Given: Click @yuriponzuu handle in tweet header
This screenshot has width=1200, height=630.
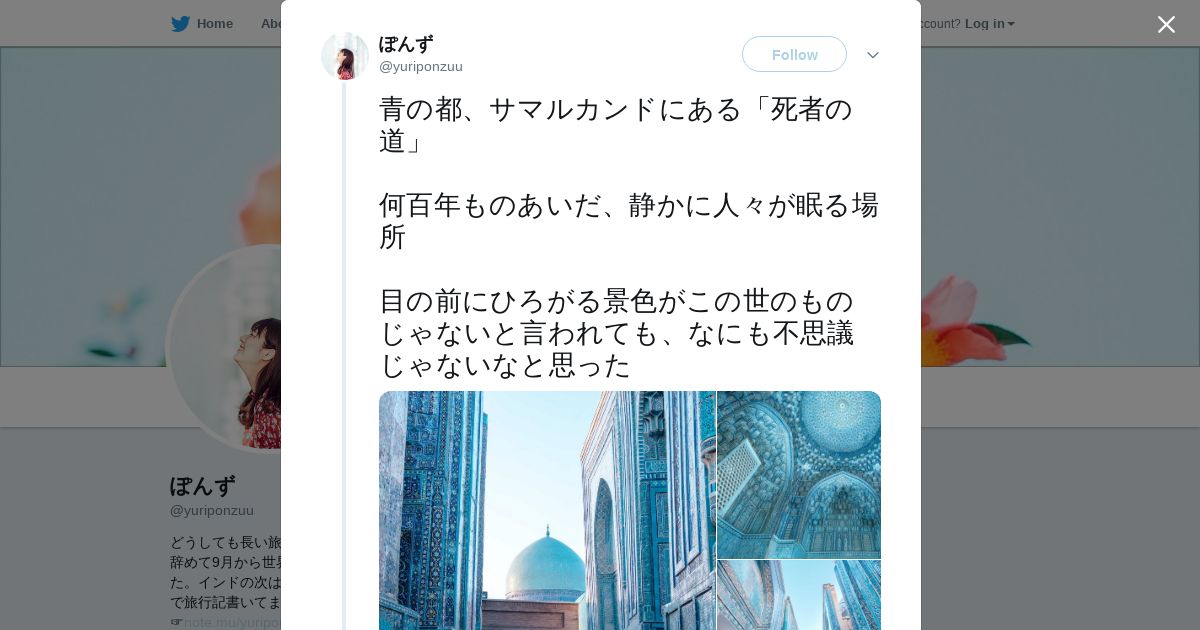Looking at the screenshot, I should [x=421, y=67].
